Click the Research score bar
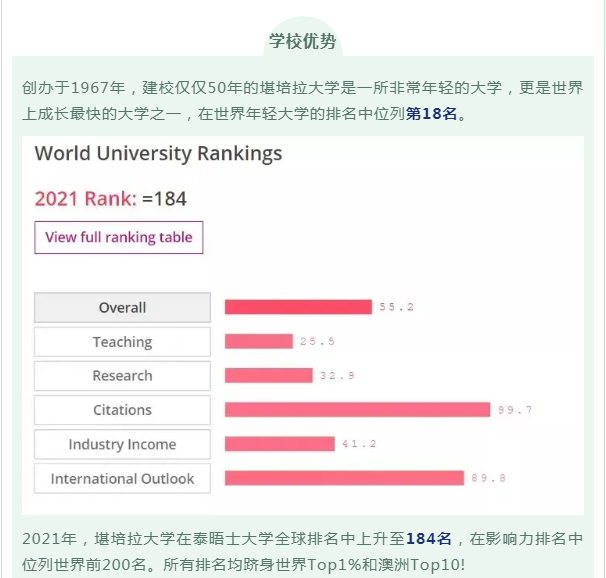The width and height of the screenshot is (606, 578). point(268,375)
